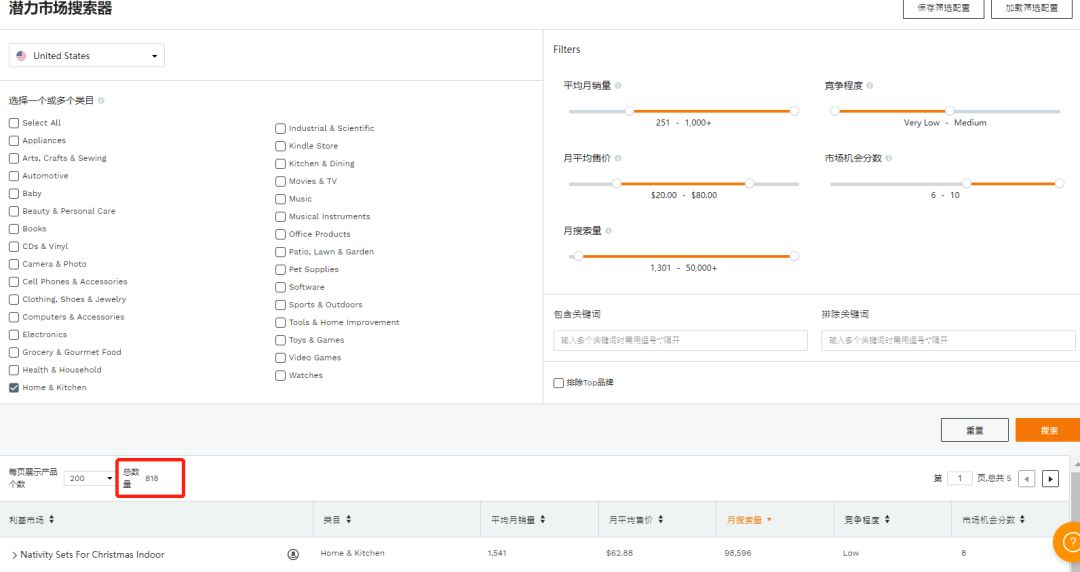Go to previous results page arrow

[1026, 478]
